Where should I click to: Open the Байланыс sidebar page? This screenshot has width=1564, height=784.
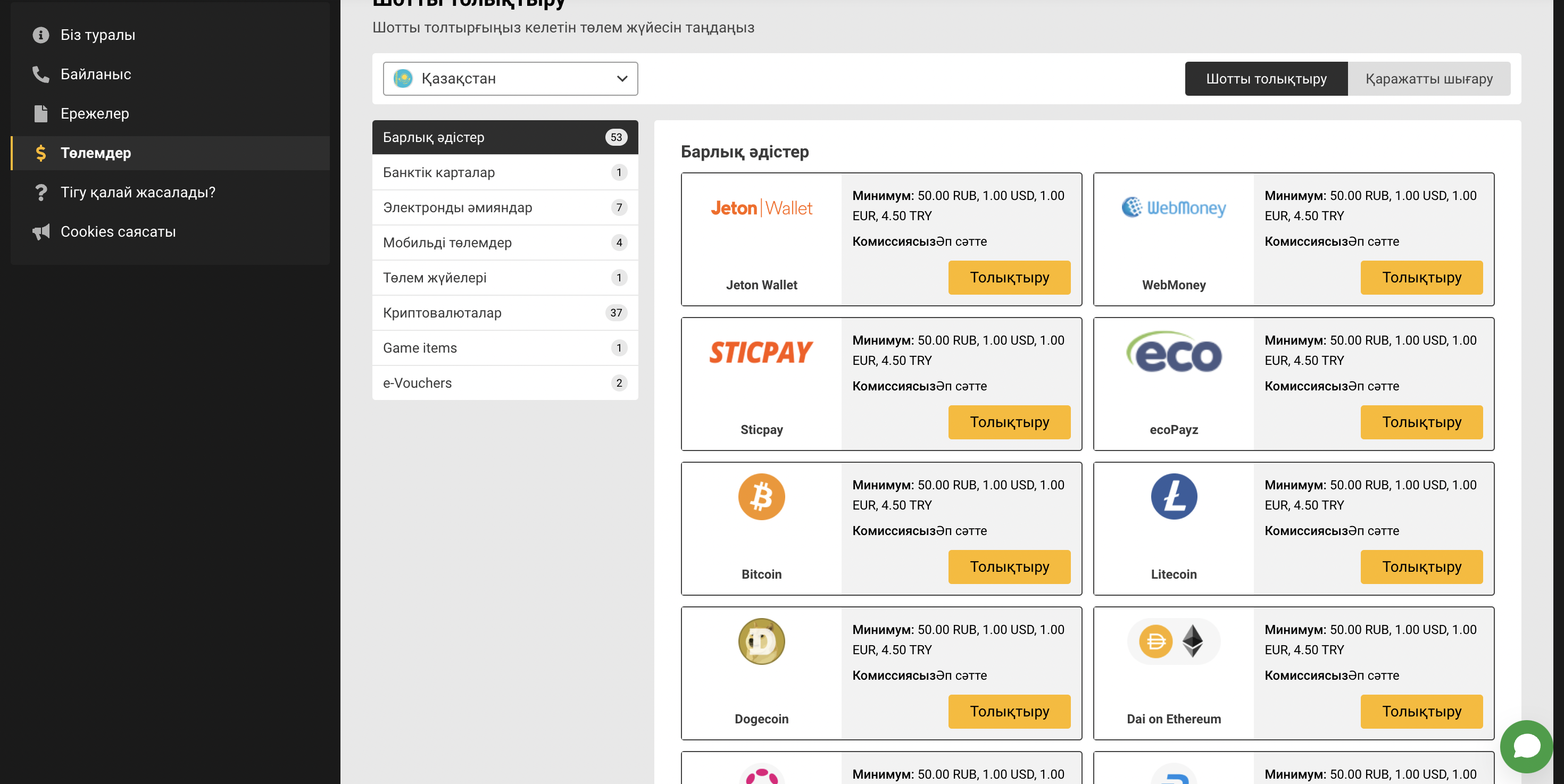(x=170, y=74)
